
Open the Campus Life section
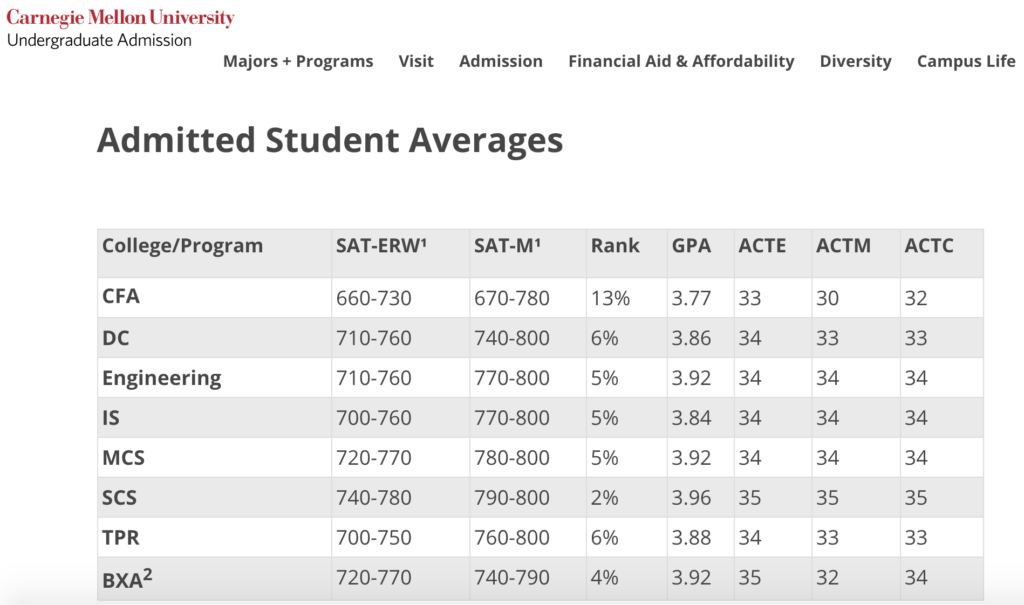(965, 61)
